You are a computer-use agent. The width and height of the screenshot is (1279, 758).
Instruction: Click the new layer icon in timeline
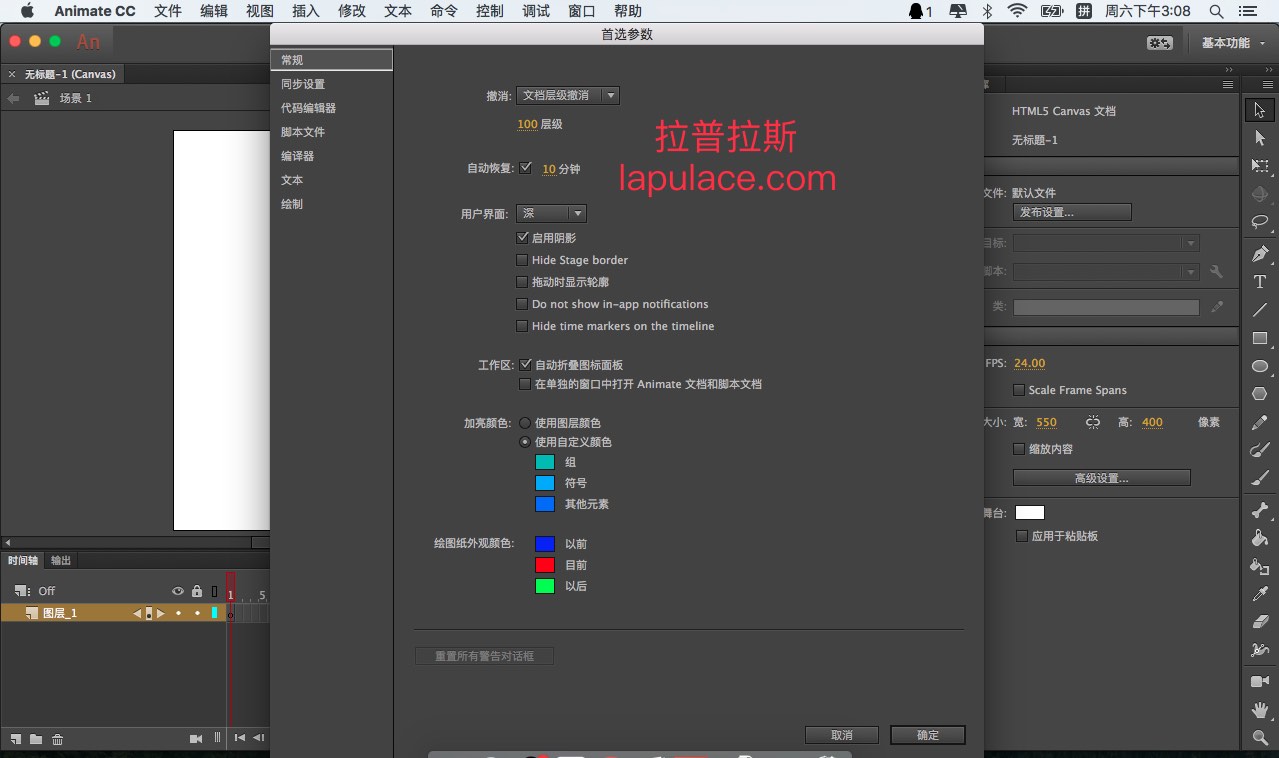pyautogui.click(x=16, y=739)
